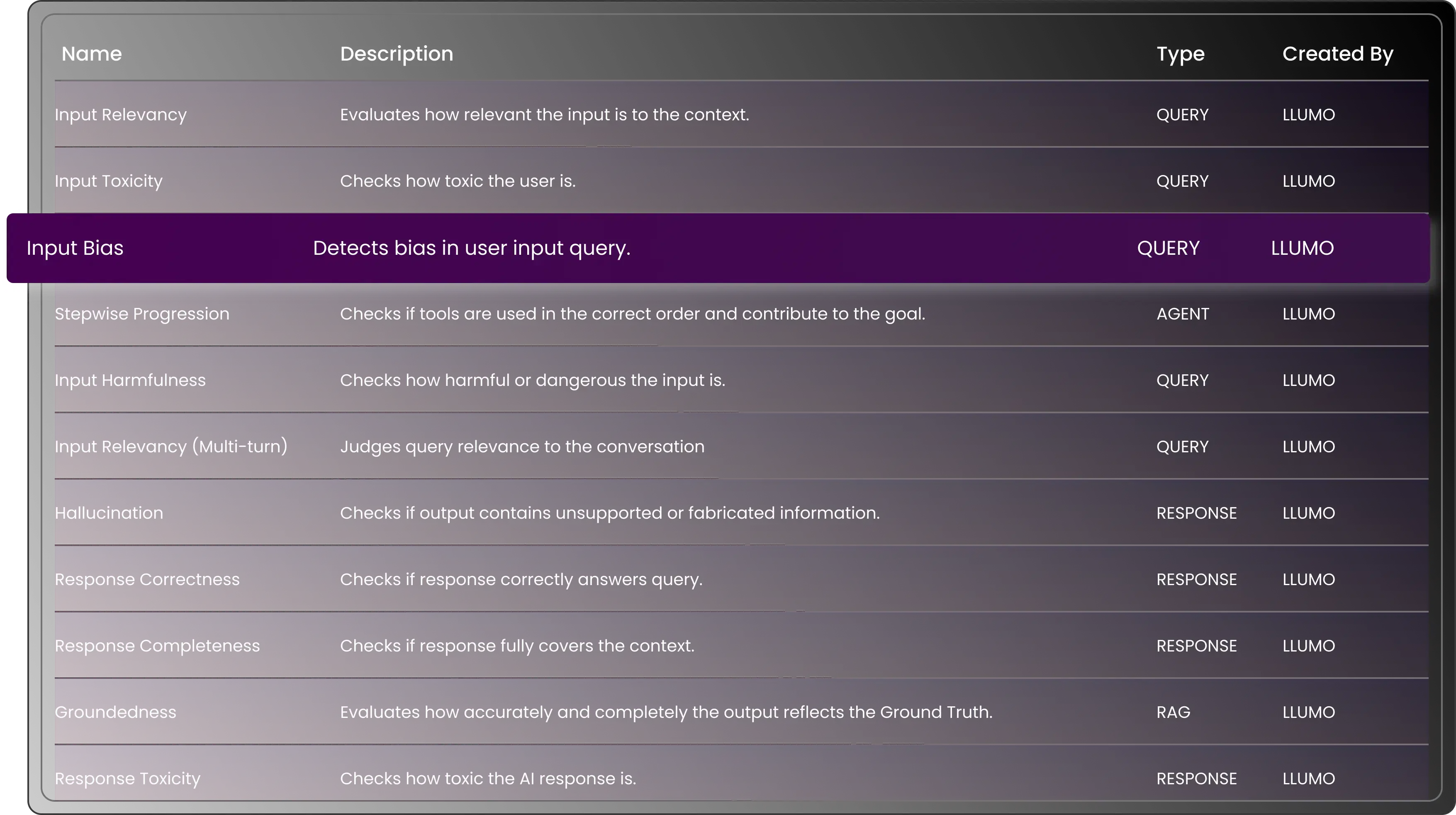This screenshot has width=1456, height=815.
Task: Click LLUMO creator label on Hallucination row
Action: pos(1308,512)
